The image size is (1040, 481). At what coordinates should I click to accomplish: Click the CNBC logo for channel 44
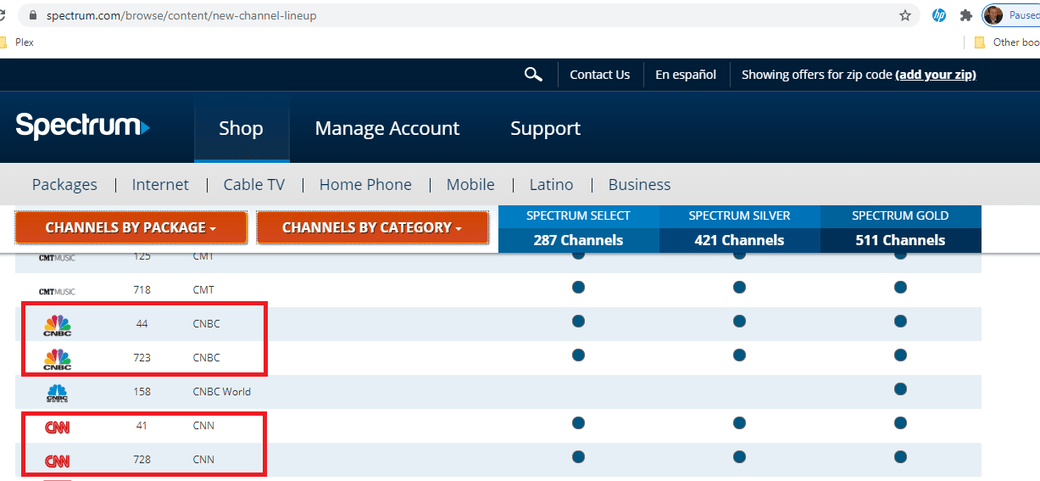click(x=57, y=325)
